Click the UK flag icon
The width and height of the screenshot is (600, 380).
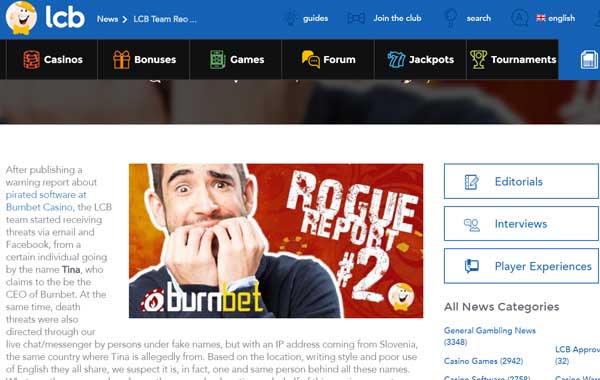point(541,18)
